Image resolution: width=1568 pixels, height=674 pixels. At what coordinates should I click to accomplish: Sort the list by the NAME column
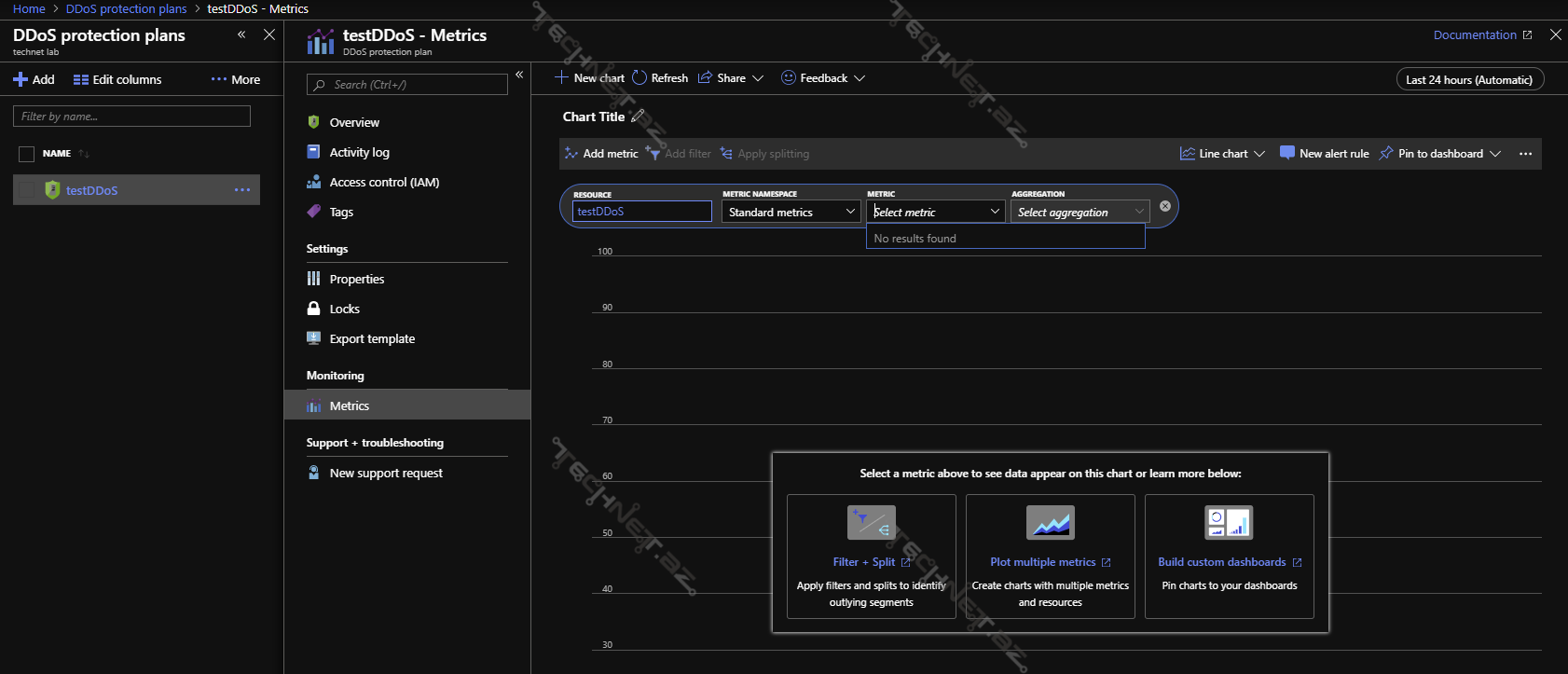[x=57, y=154]
